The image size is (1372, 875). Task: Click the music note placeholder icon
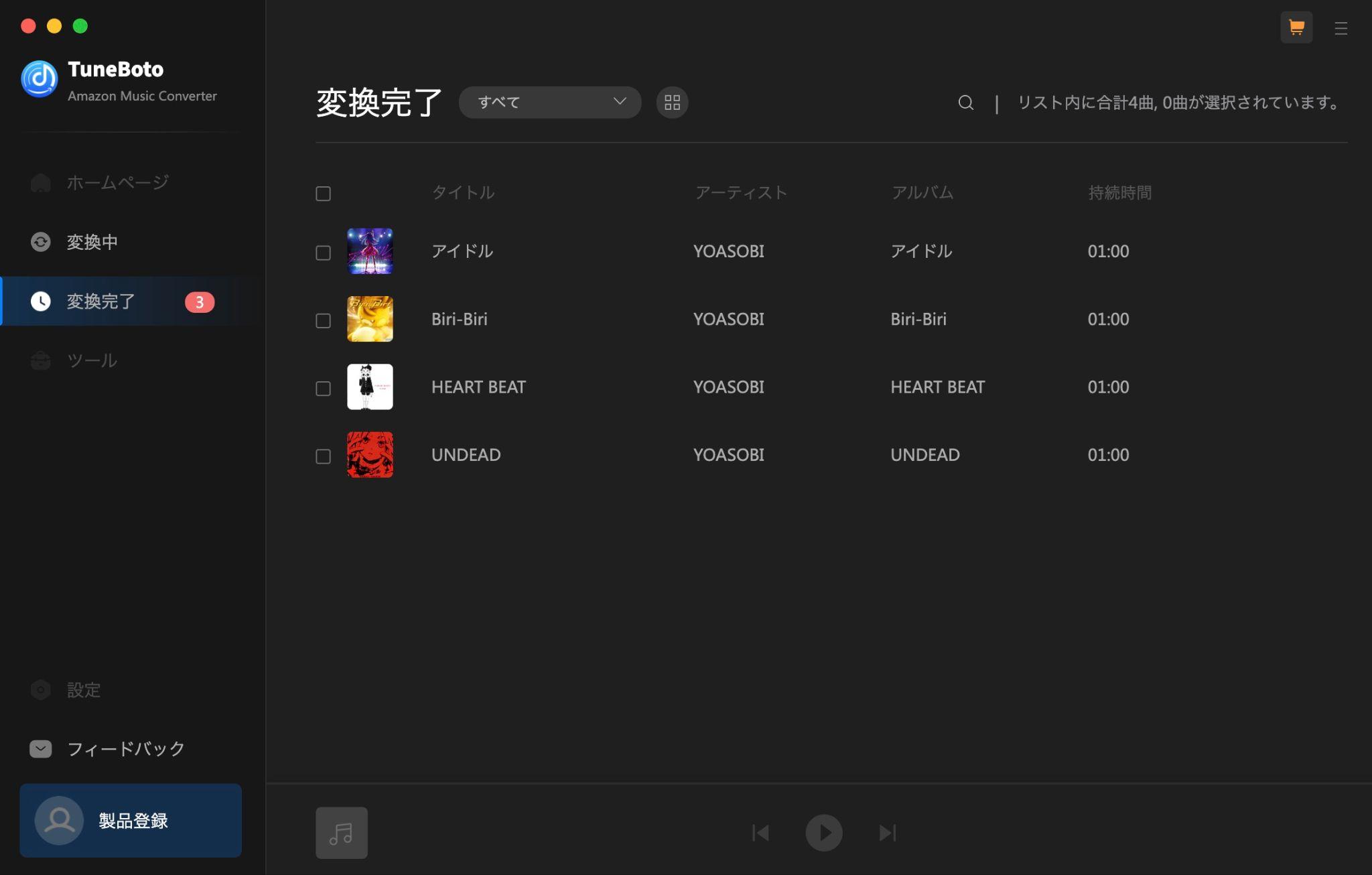(x=342, y=833)
